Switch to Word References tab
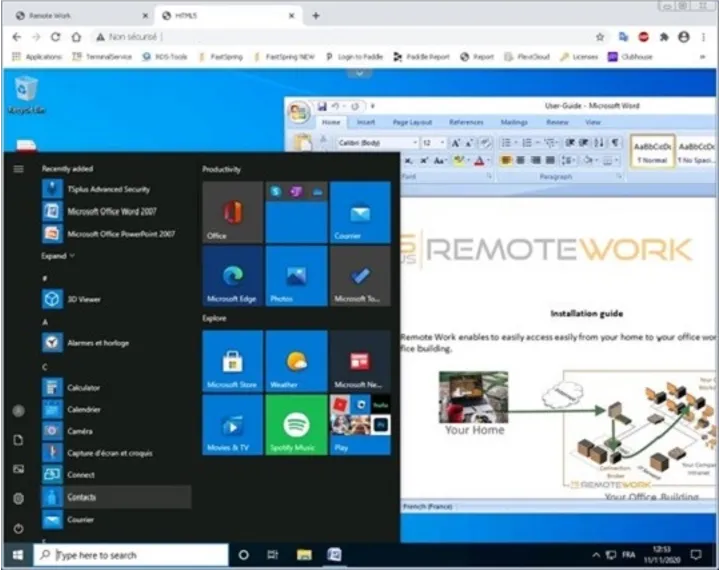720x570 pixels. pyautogui.click(x=466, y=122)
